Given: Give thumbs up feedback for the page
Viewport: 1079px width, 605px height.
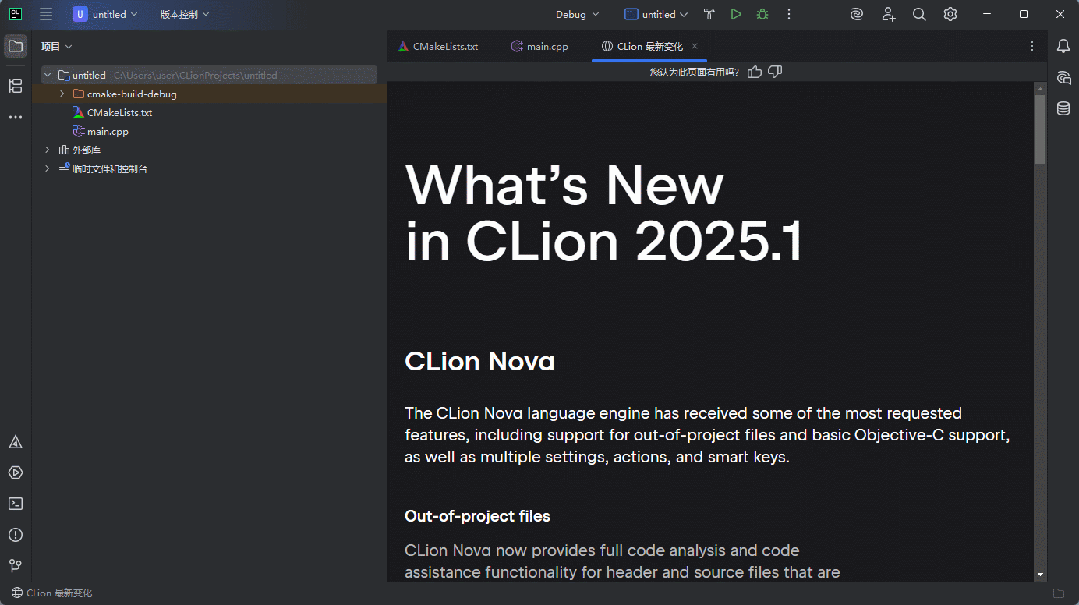Looking at the screenshot, I should (755, 72).
